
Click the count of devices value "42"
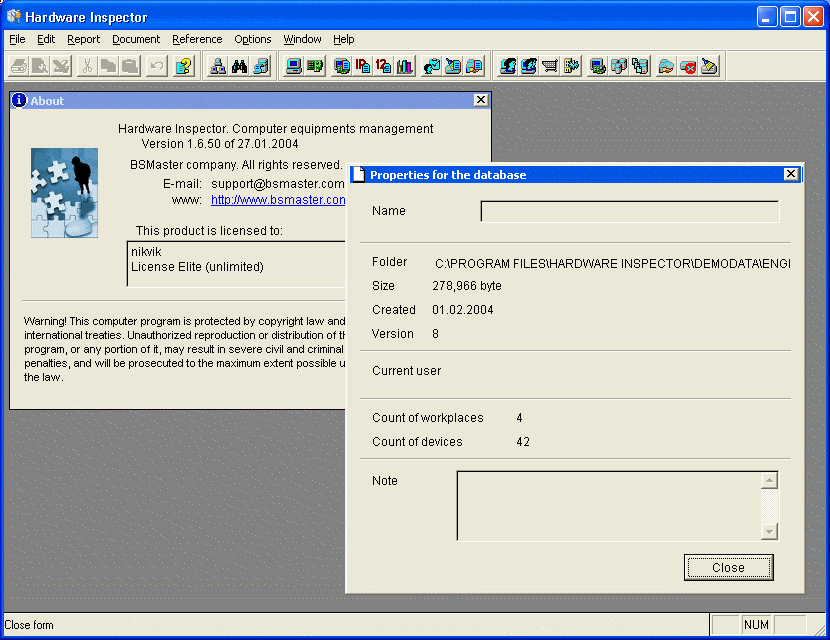523,441
